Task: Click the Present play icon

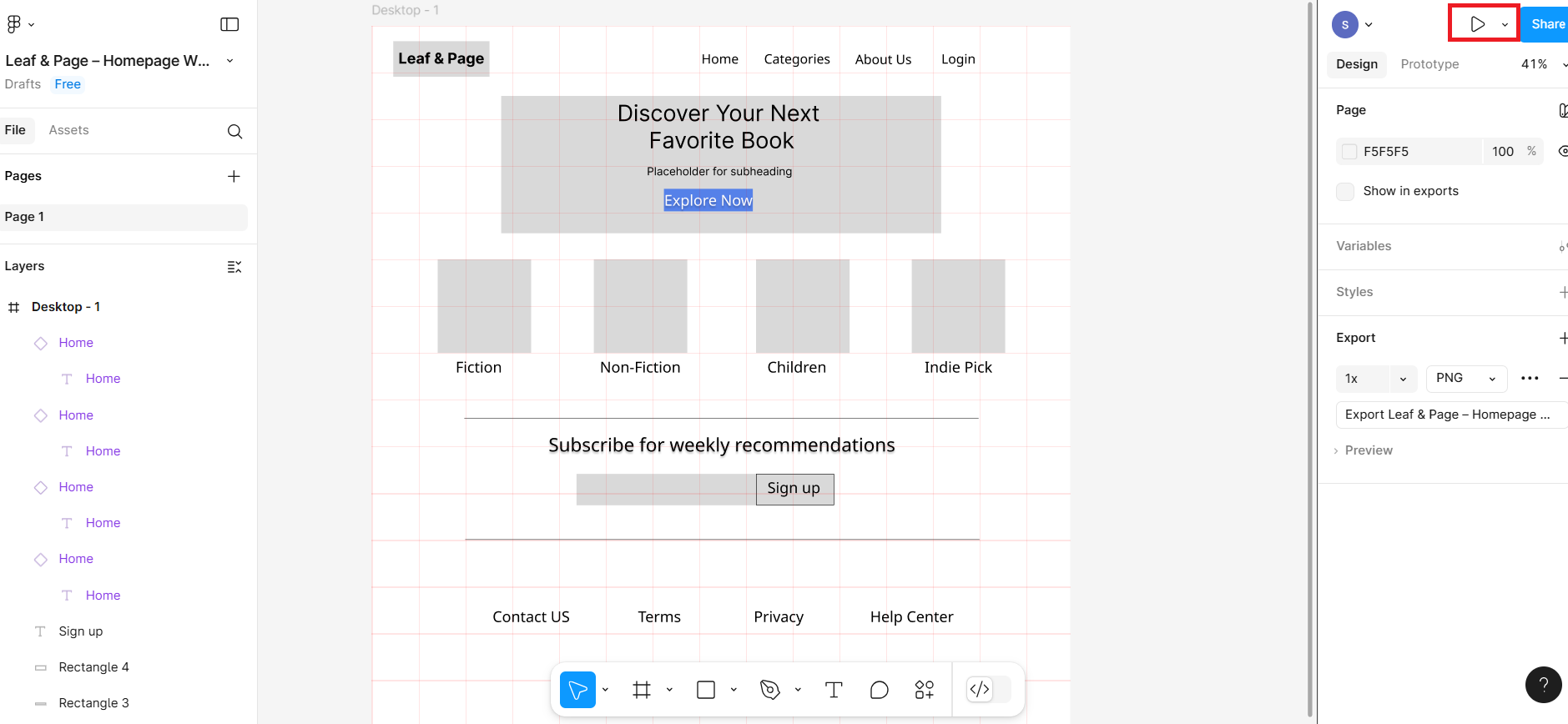Action: tap(1477, 24)
